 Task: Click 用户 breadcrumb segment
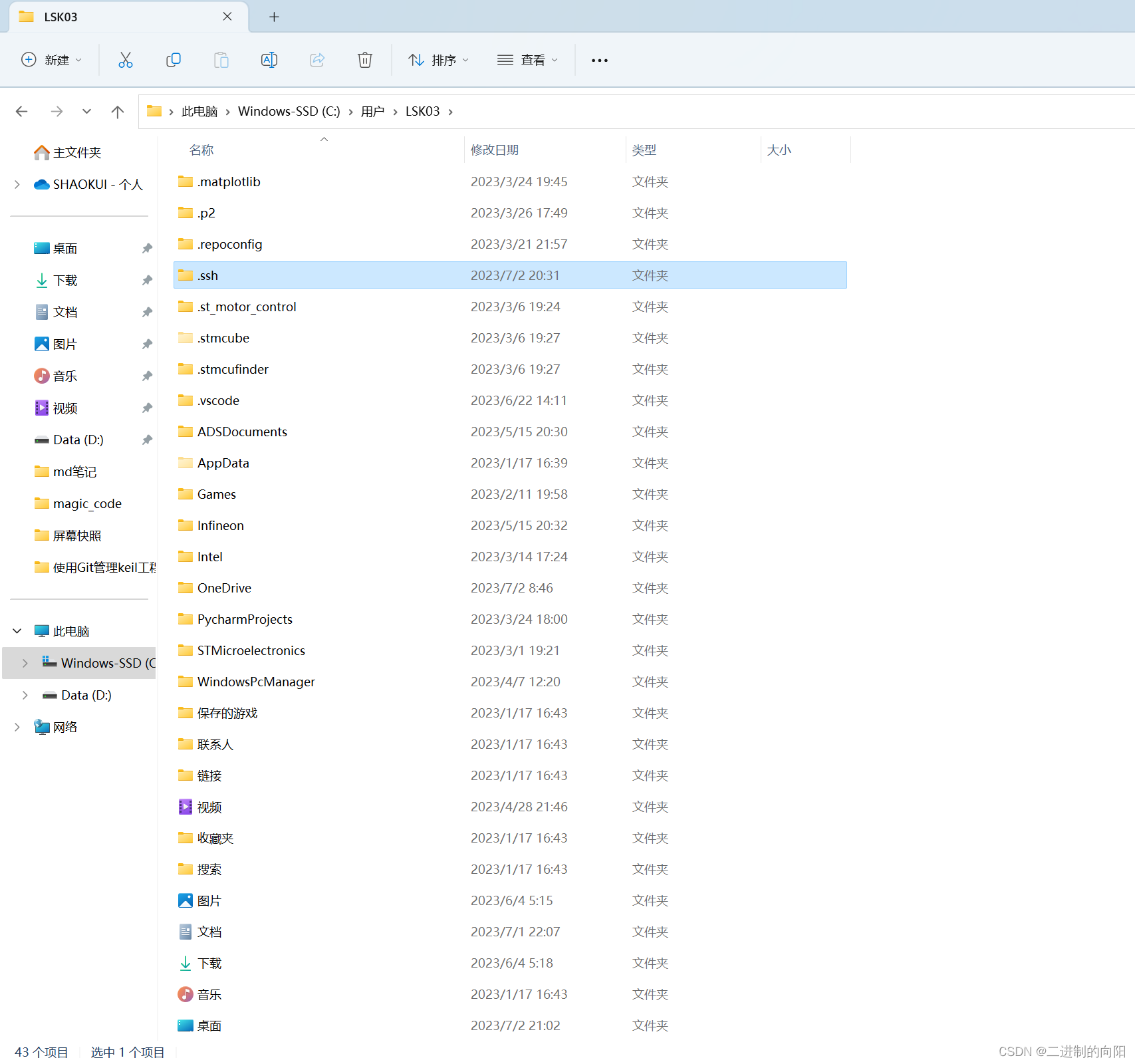[372, 111]
